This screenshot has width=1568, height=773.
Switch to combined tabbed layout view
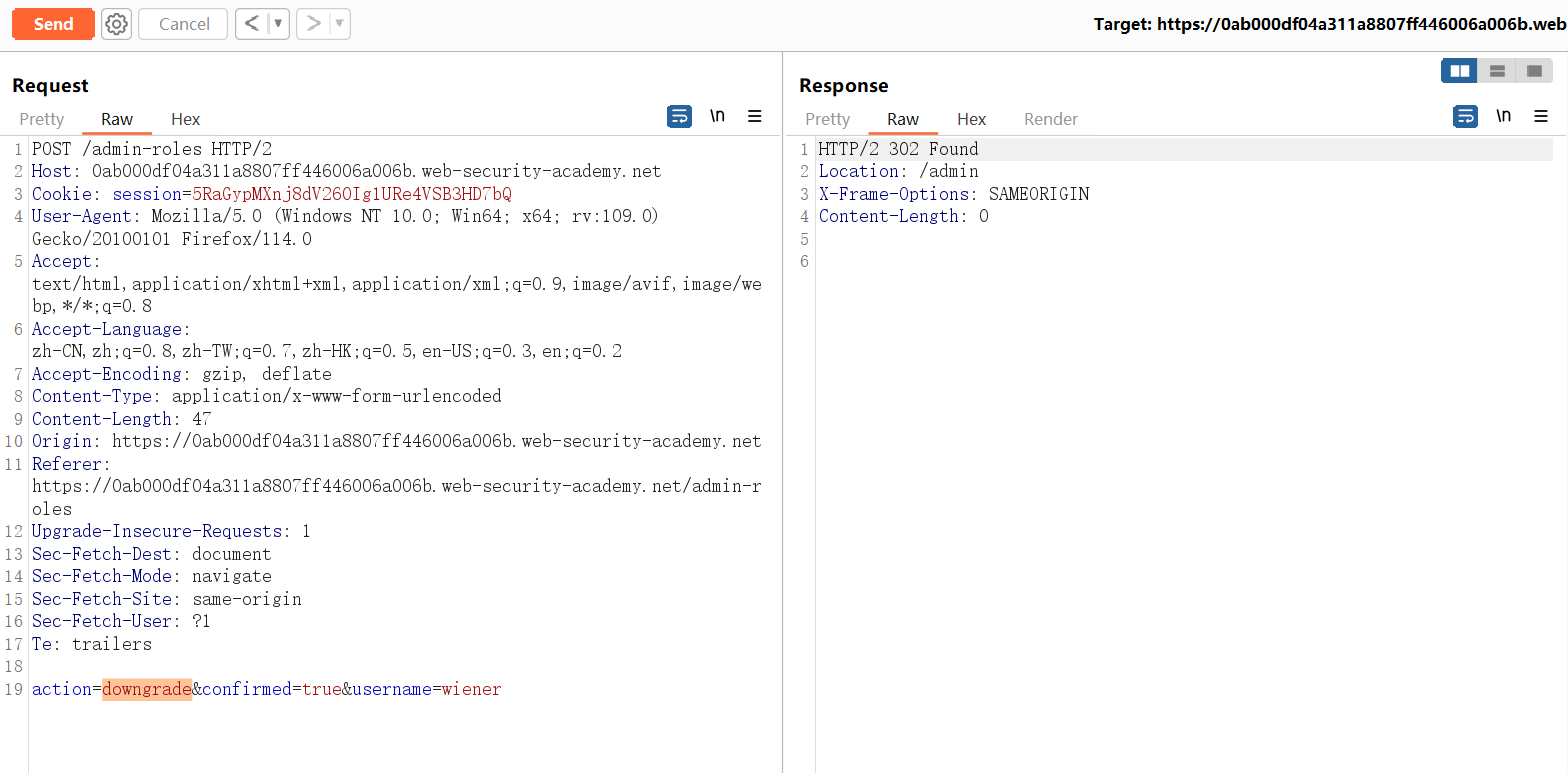click(1534, 71)
